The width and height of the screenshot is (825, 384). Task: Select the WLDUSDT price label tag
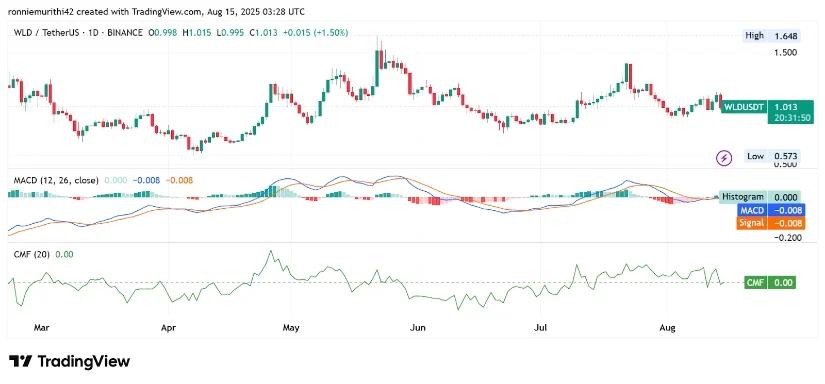tap(743, 107)
